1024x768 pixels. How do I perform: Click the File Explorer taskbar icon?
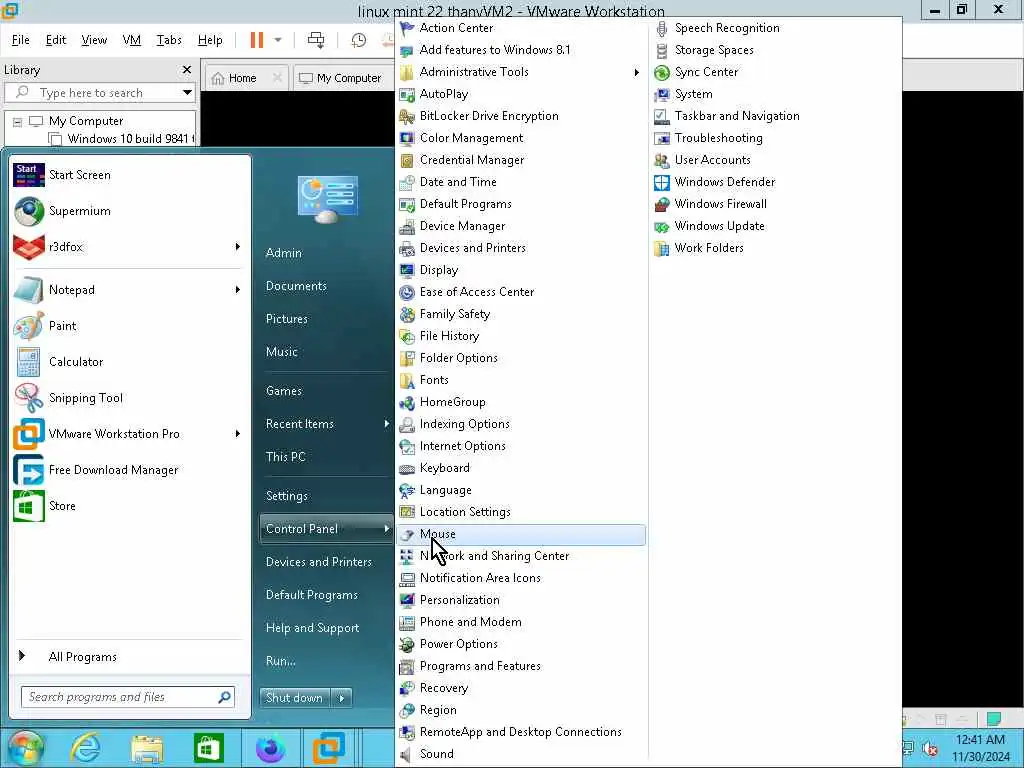point(147,748)
